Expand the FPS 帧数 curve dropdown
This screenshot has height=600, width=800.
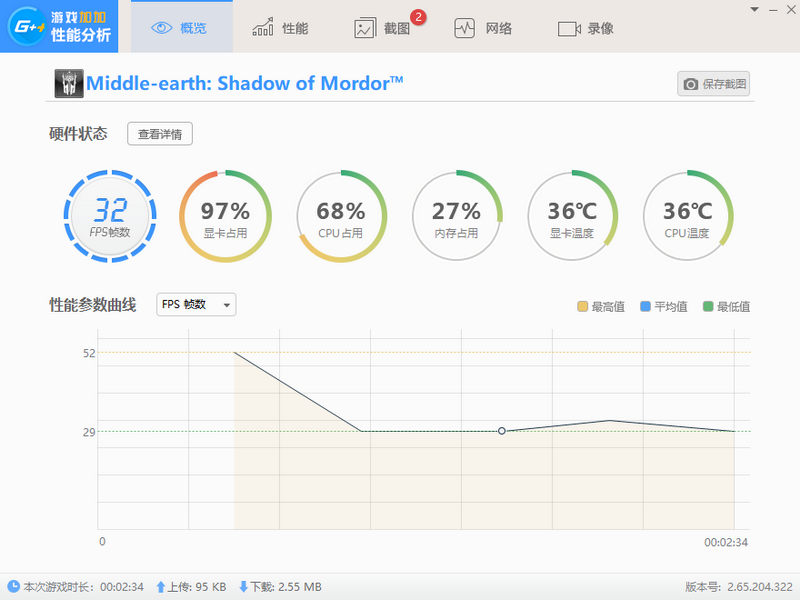(196, 305)
